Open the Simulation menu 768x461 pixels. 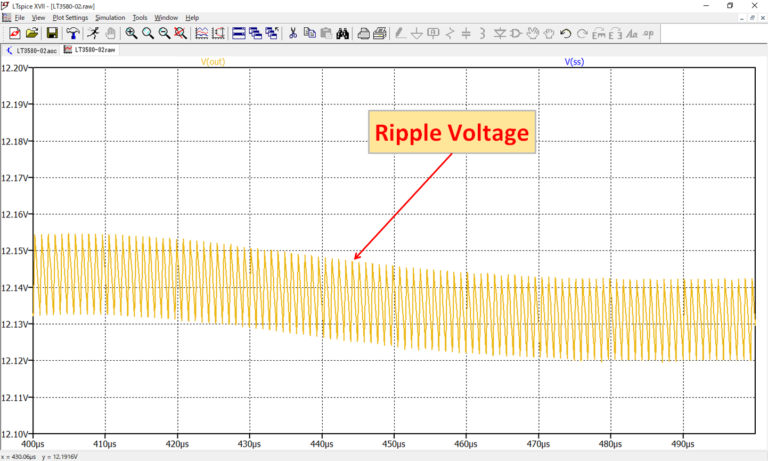110,17
